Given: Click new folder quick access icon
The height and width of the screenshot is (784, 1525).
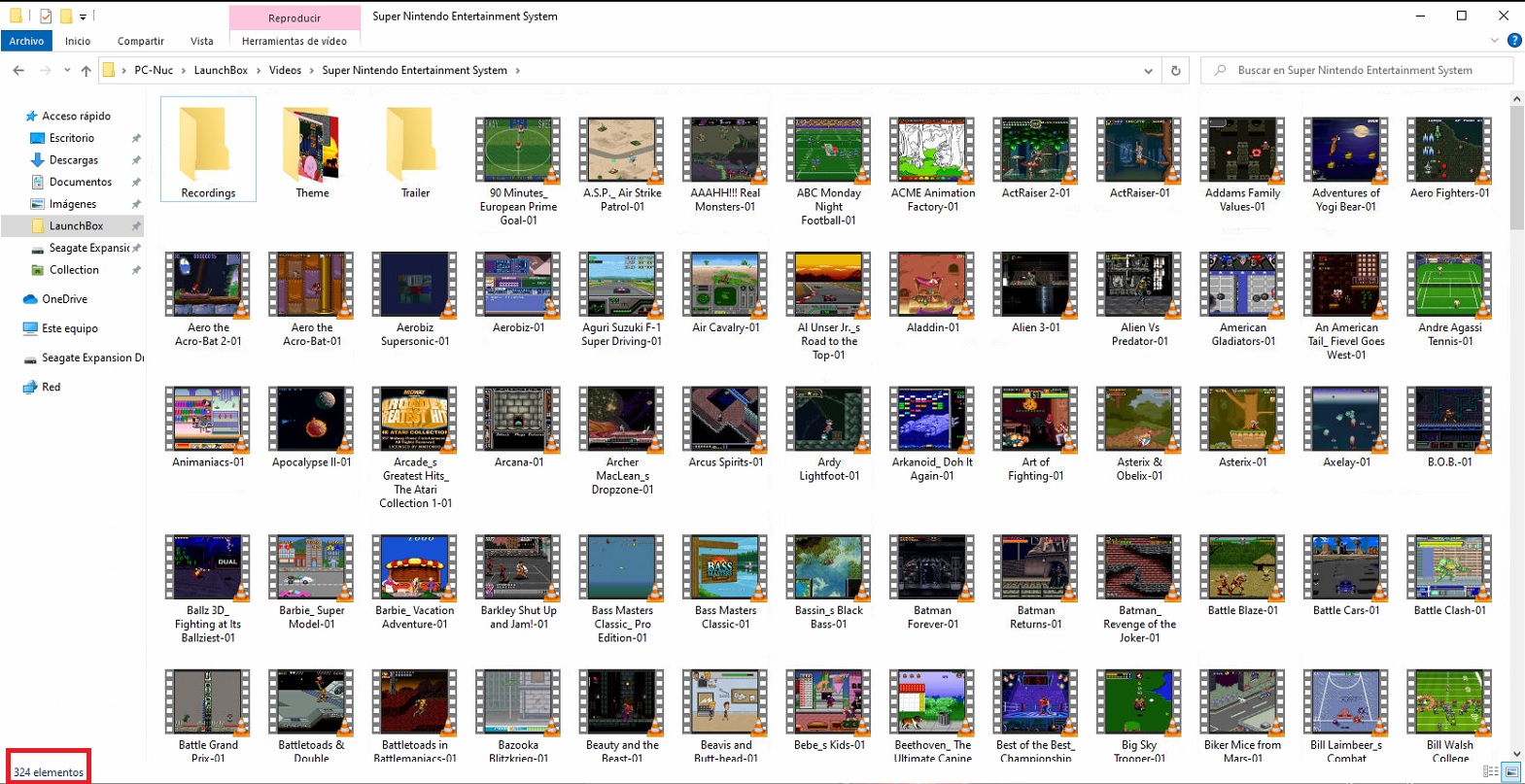Looking at the screenshot, I should (x=66, y=16).
